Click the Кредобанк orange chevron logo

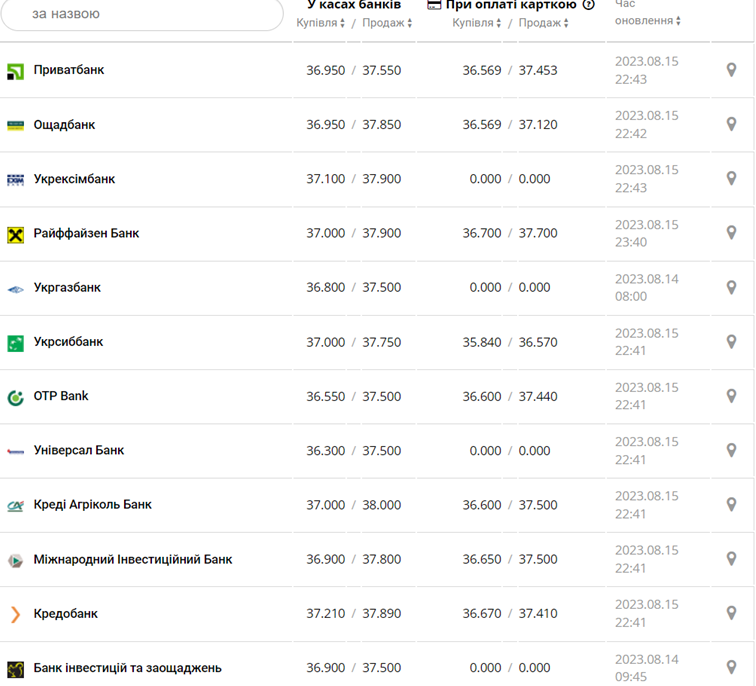point(15,614)
